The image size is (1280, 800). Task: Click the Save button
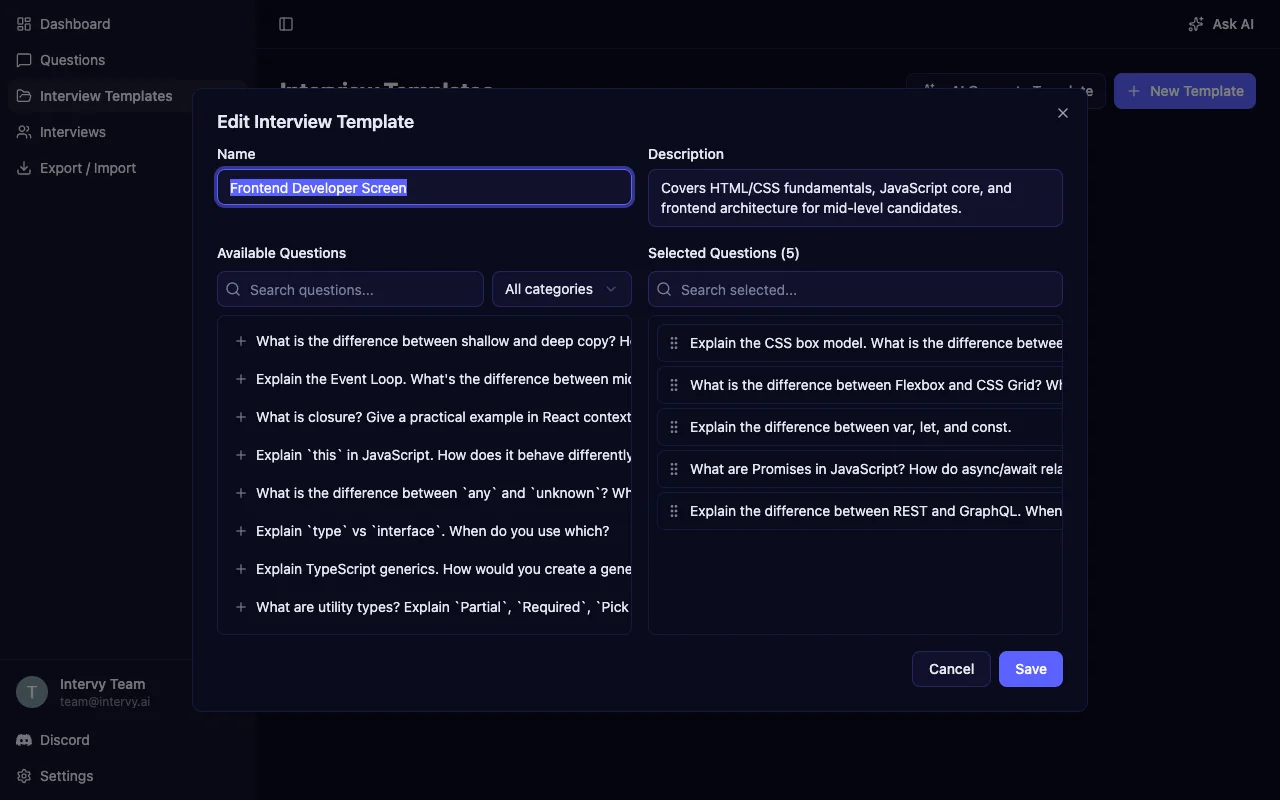1031,669
